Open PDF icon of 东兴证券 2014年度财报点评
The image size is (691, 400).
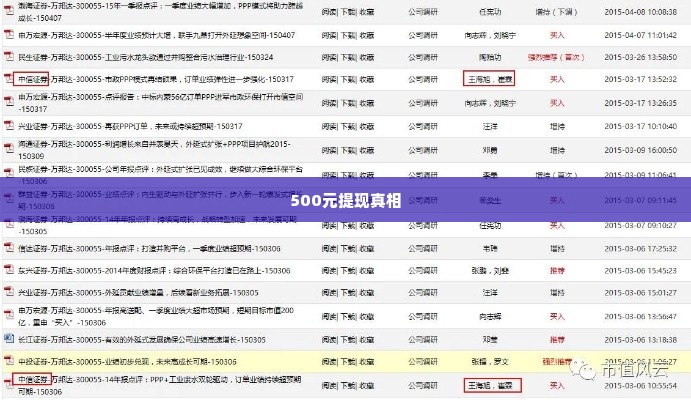(x=9, y=270)
